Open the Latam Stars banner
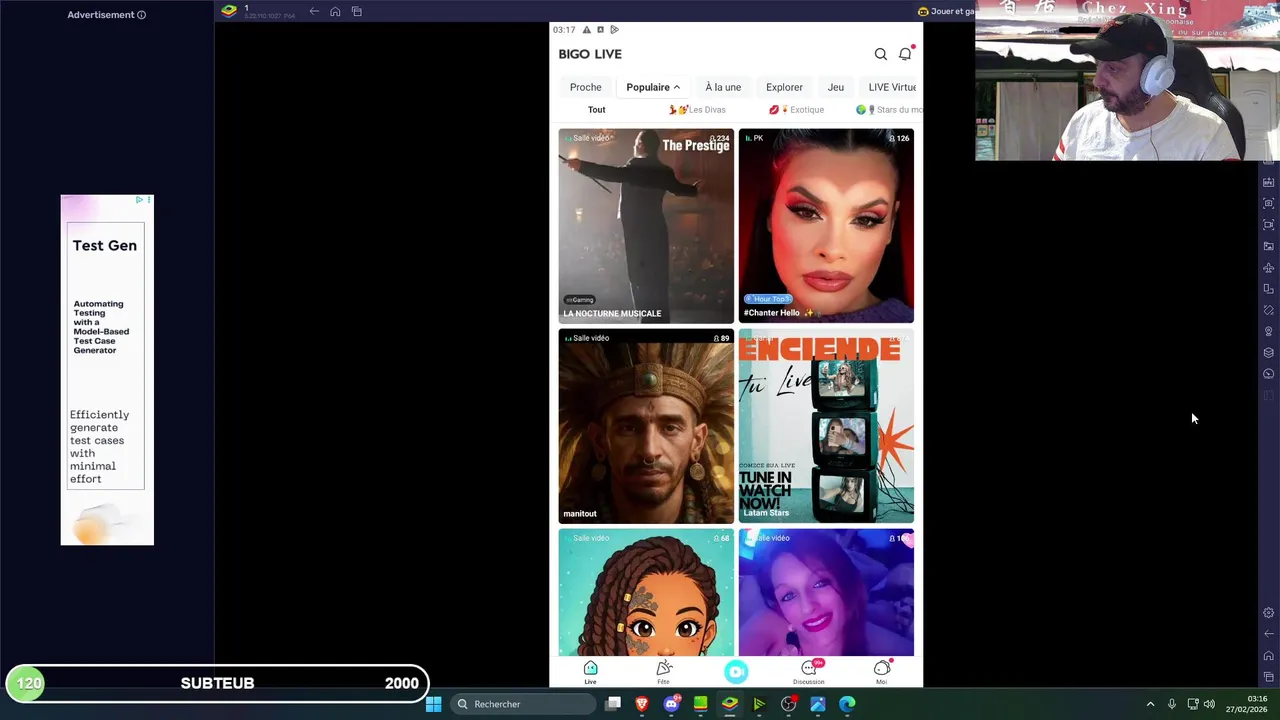The width and height of the screenshot is (1280, 720). click(826, 426)
